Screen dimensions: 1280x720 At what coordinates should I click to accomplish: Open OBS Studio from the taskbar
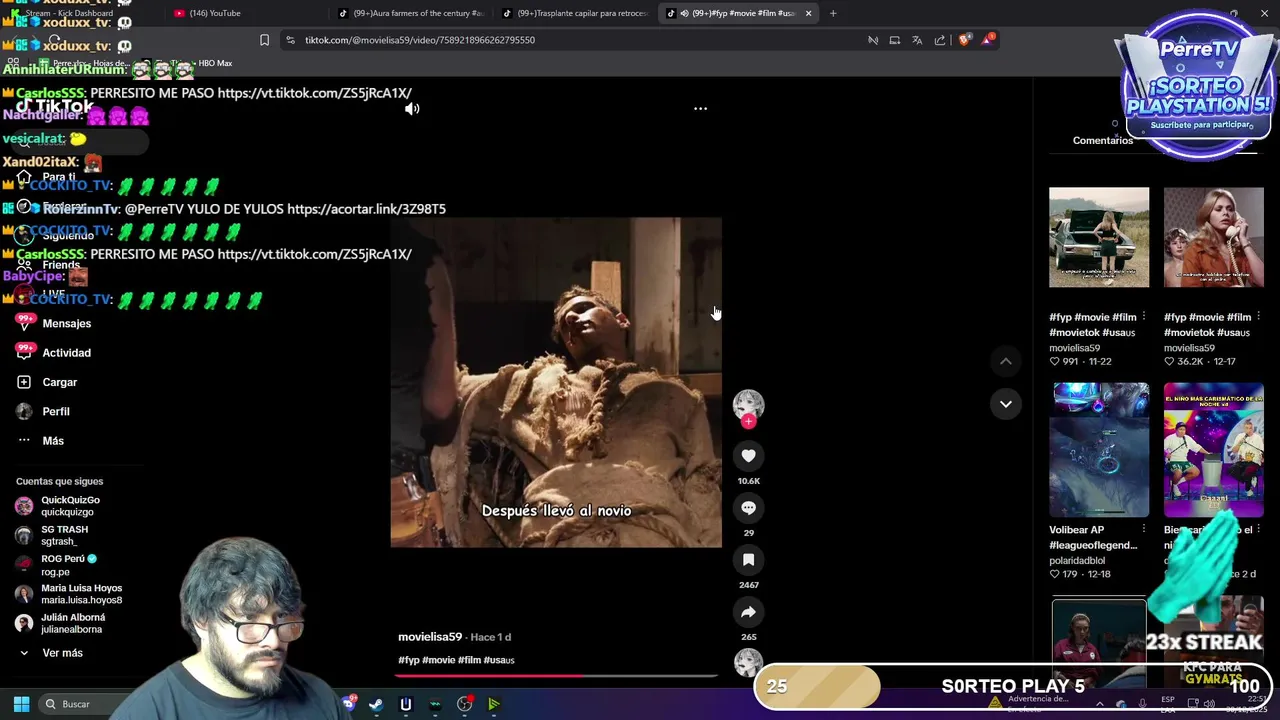coord(464,704)
